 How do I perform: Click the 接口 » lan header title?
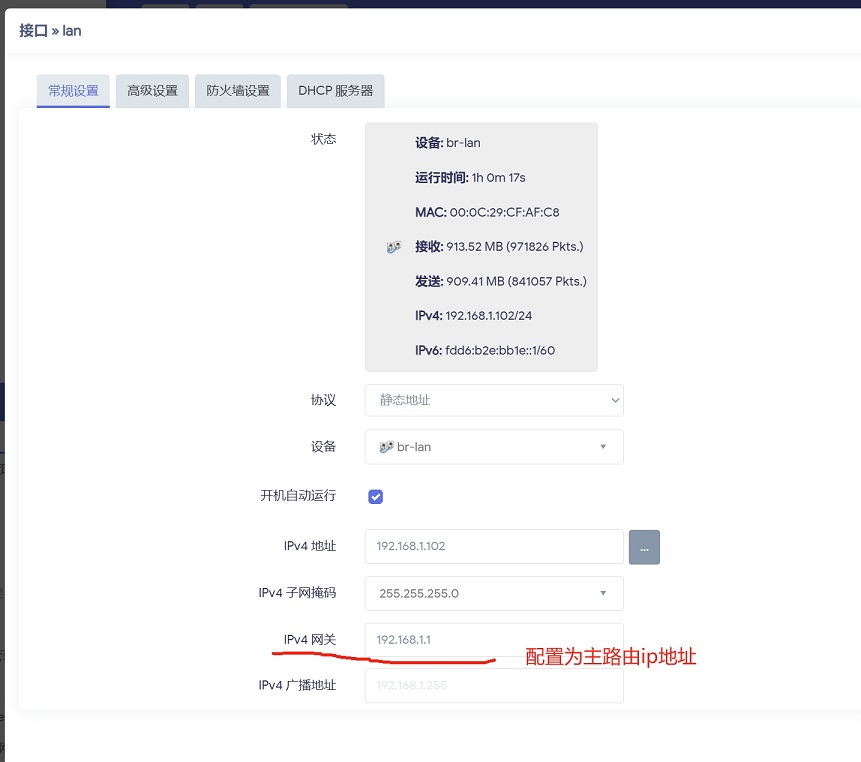[50, 31]
